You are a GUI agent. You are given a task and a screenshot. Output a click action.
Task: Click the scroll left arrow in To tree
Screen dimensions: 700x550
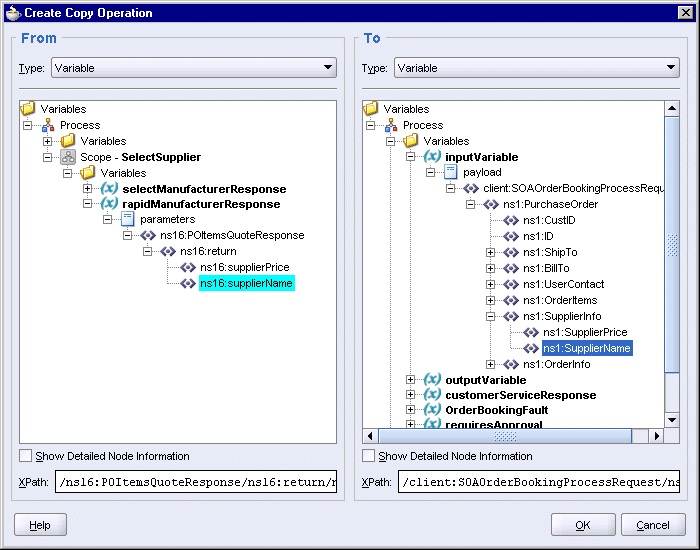[370, 436]
